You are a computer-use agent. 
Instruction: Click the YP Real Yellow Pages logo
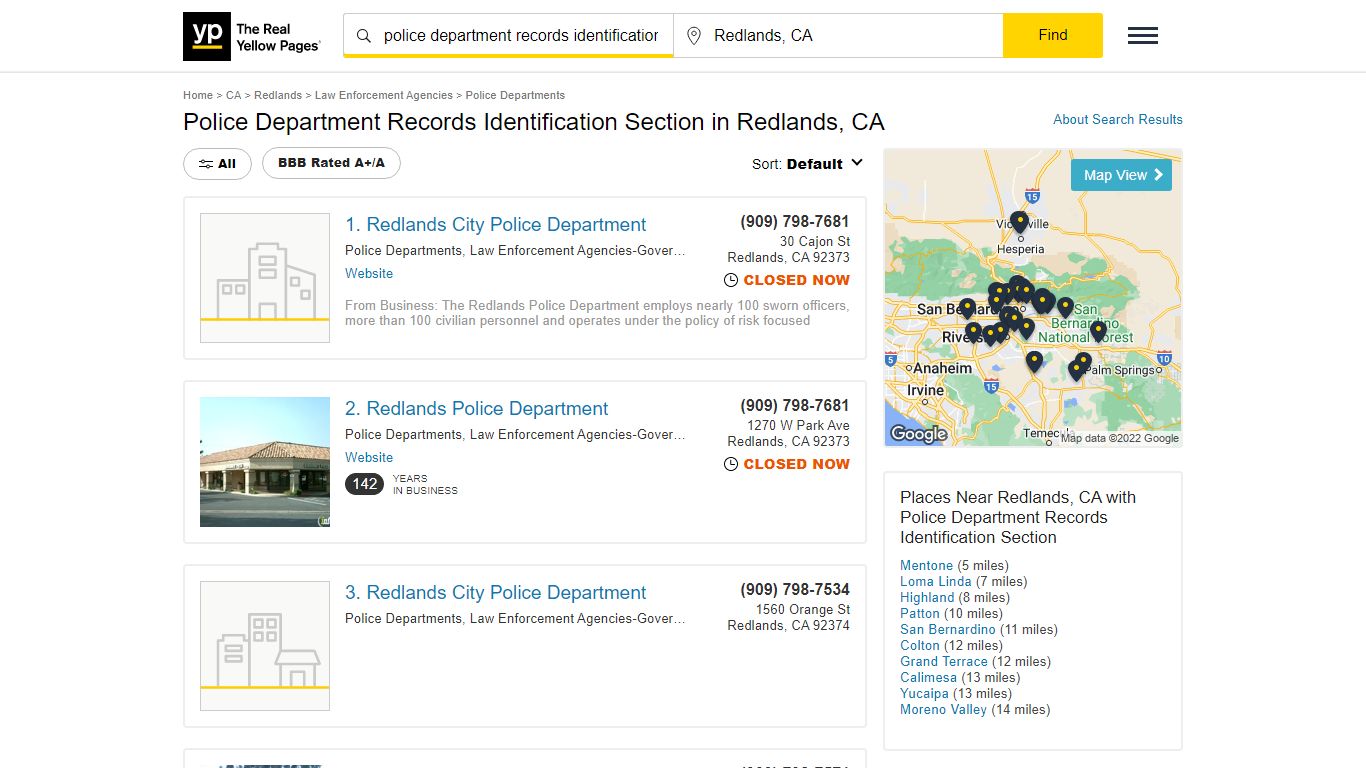(252, 37)
